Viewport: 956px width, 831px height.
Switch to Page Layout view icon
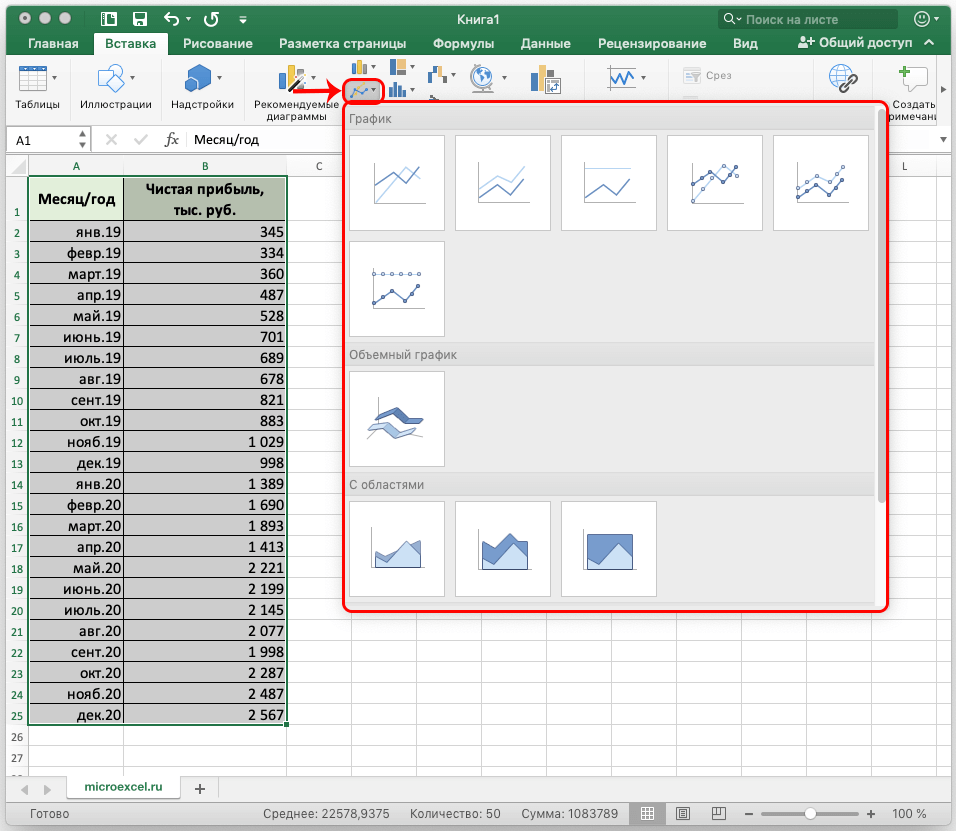coord(683,813)
